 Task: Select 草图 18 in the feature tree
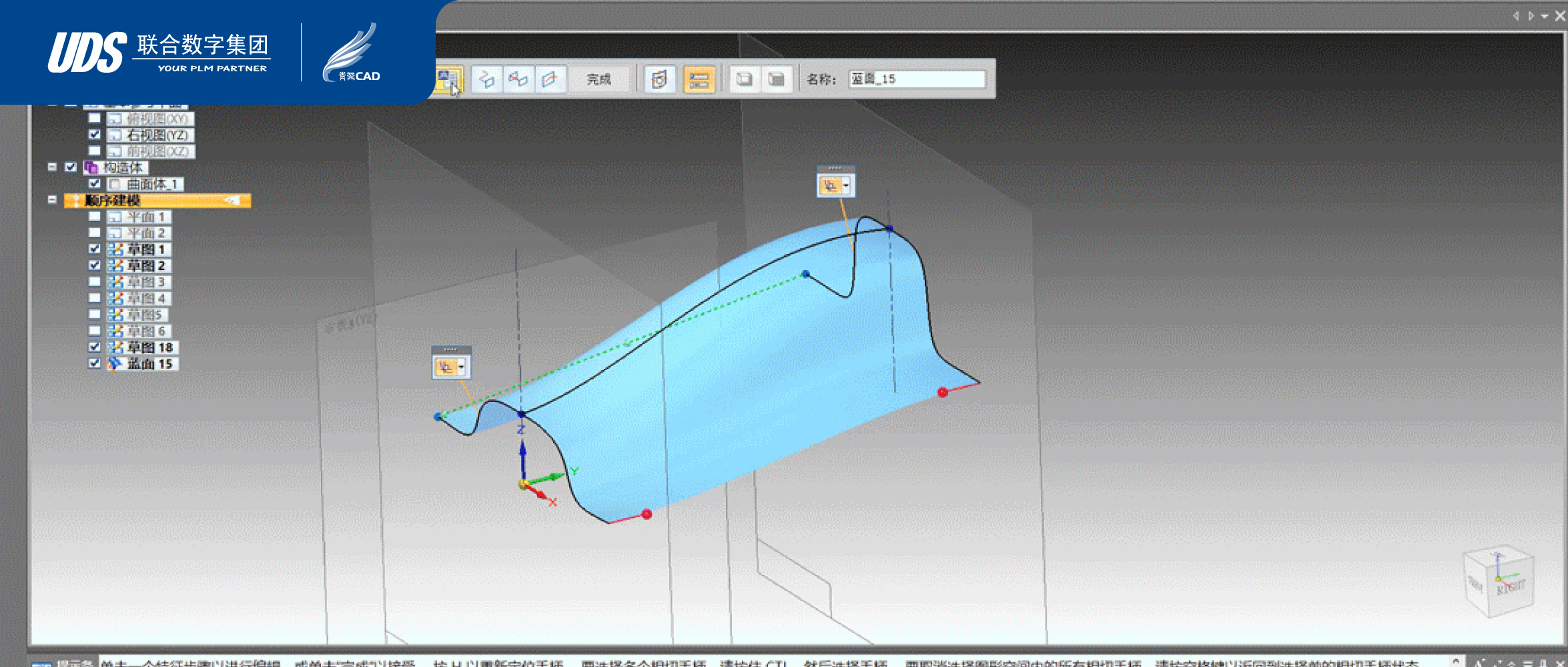149,348
